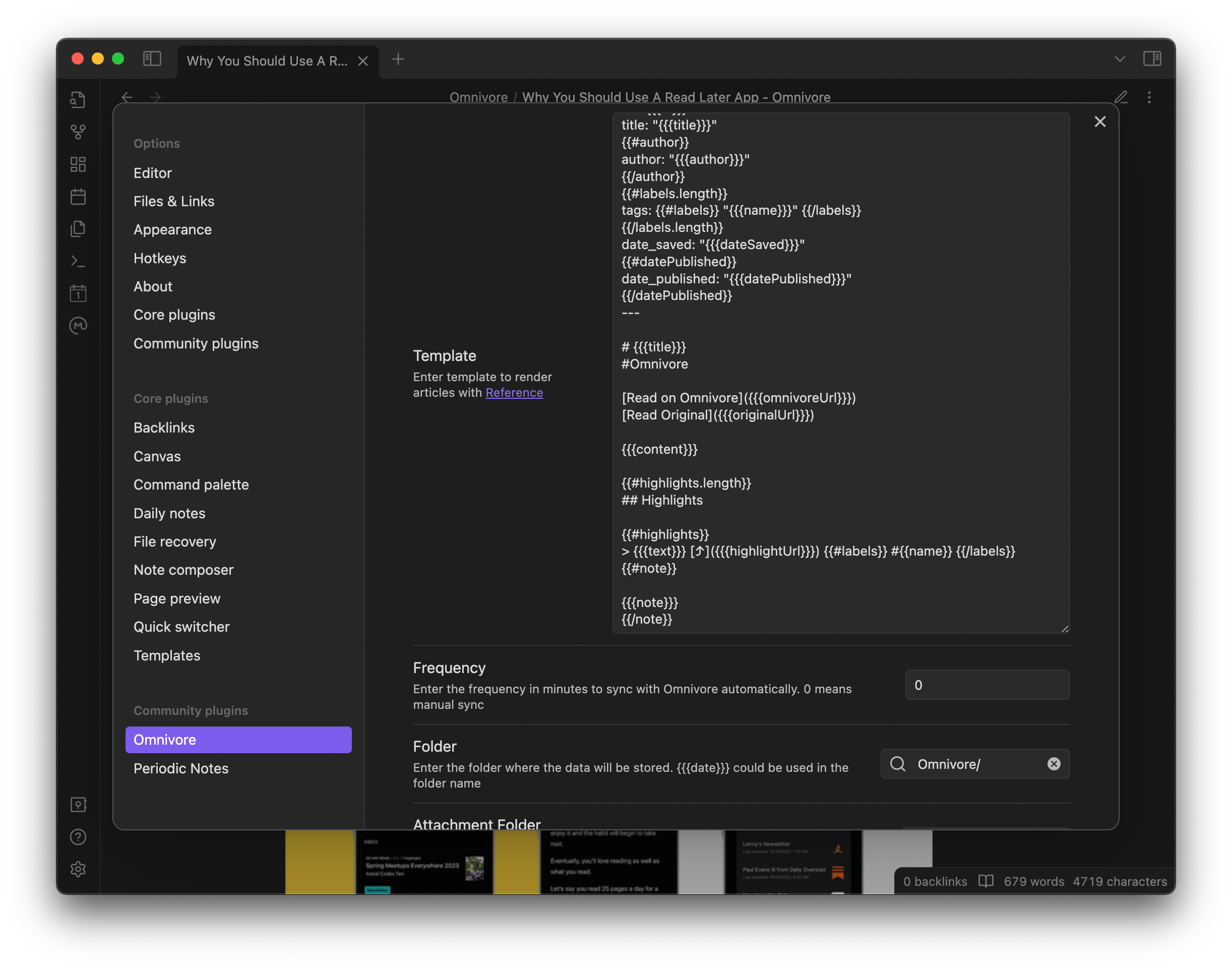Open template Reference link
Image resolution: width=1232 pixels, height=969 pixels.
click(514, 393)
